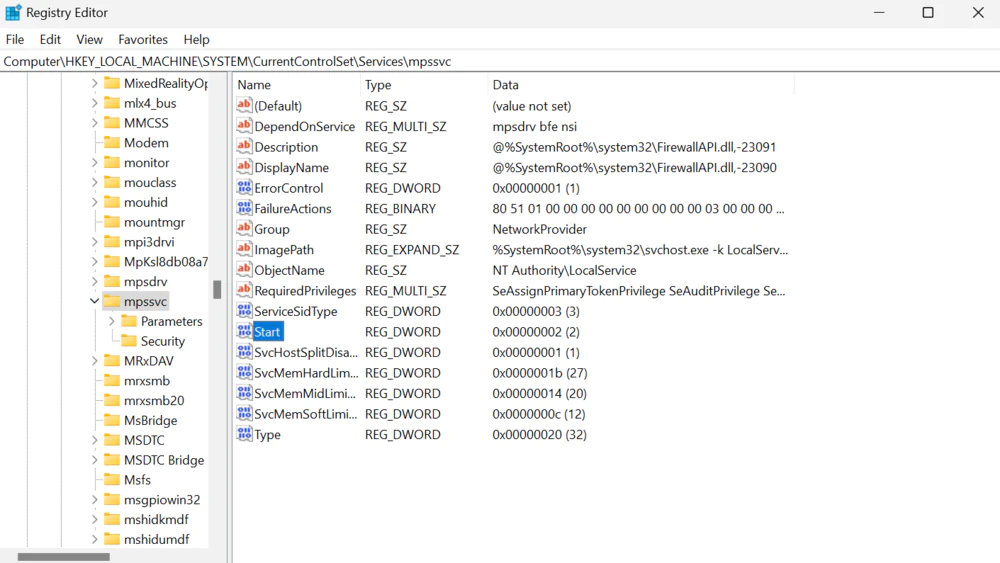Viewport: 1000px width, 563px height.
Task: Click the icon beside DisplayName value
Action: click(x=244, y=167)
